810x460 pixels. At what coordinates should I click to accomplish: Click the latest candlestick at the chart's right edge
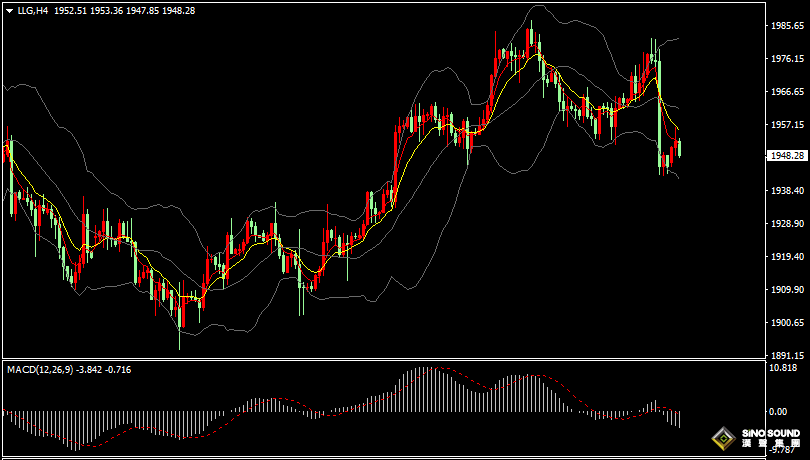[679, 148]
